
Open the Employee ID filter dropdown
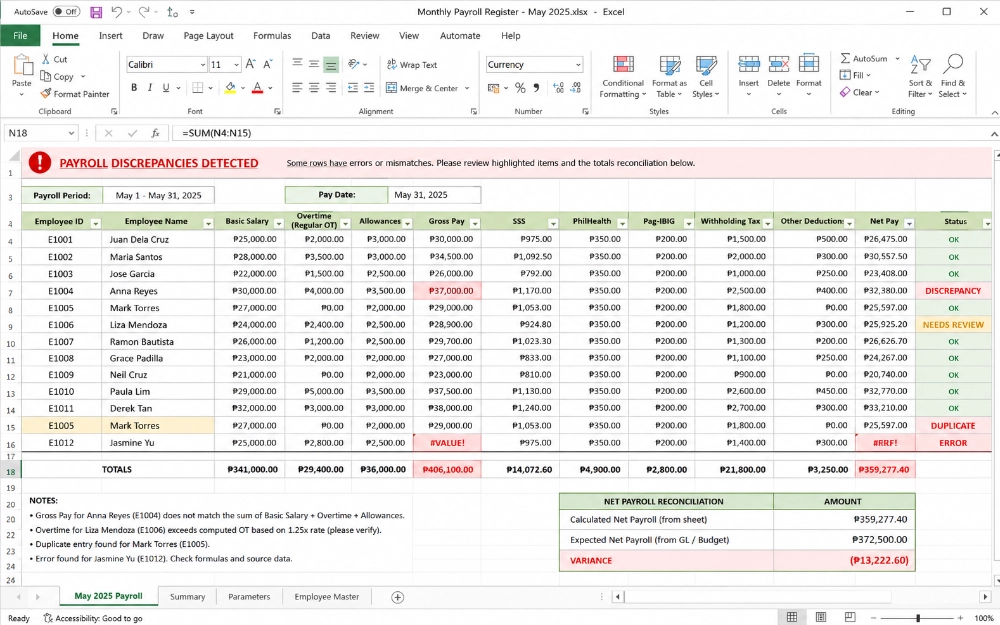pyautogui.click(x=96, y=223)
